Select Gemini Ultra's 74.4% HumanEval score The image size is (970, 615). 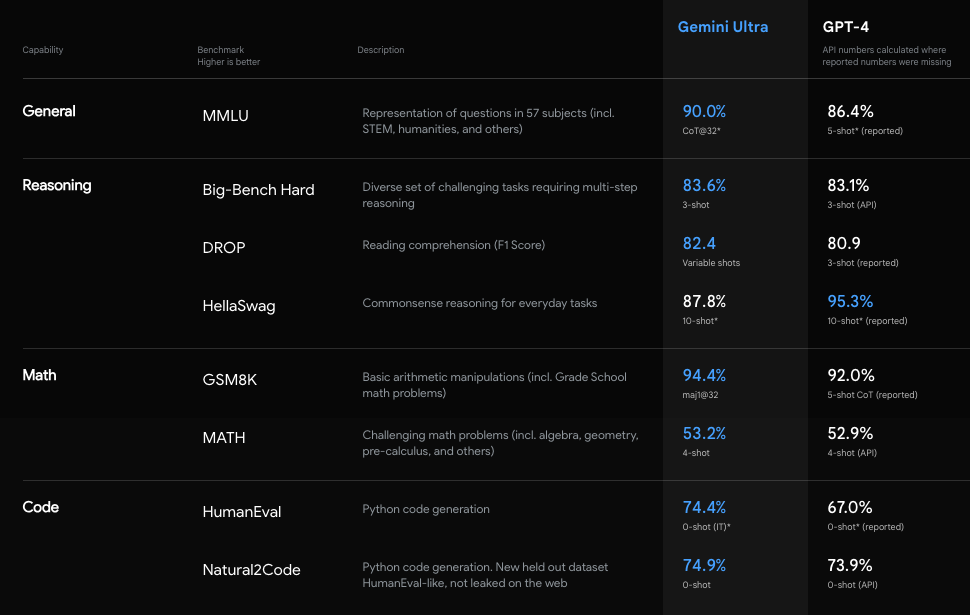(704, 507)
